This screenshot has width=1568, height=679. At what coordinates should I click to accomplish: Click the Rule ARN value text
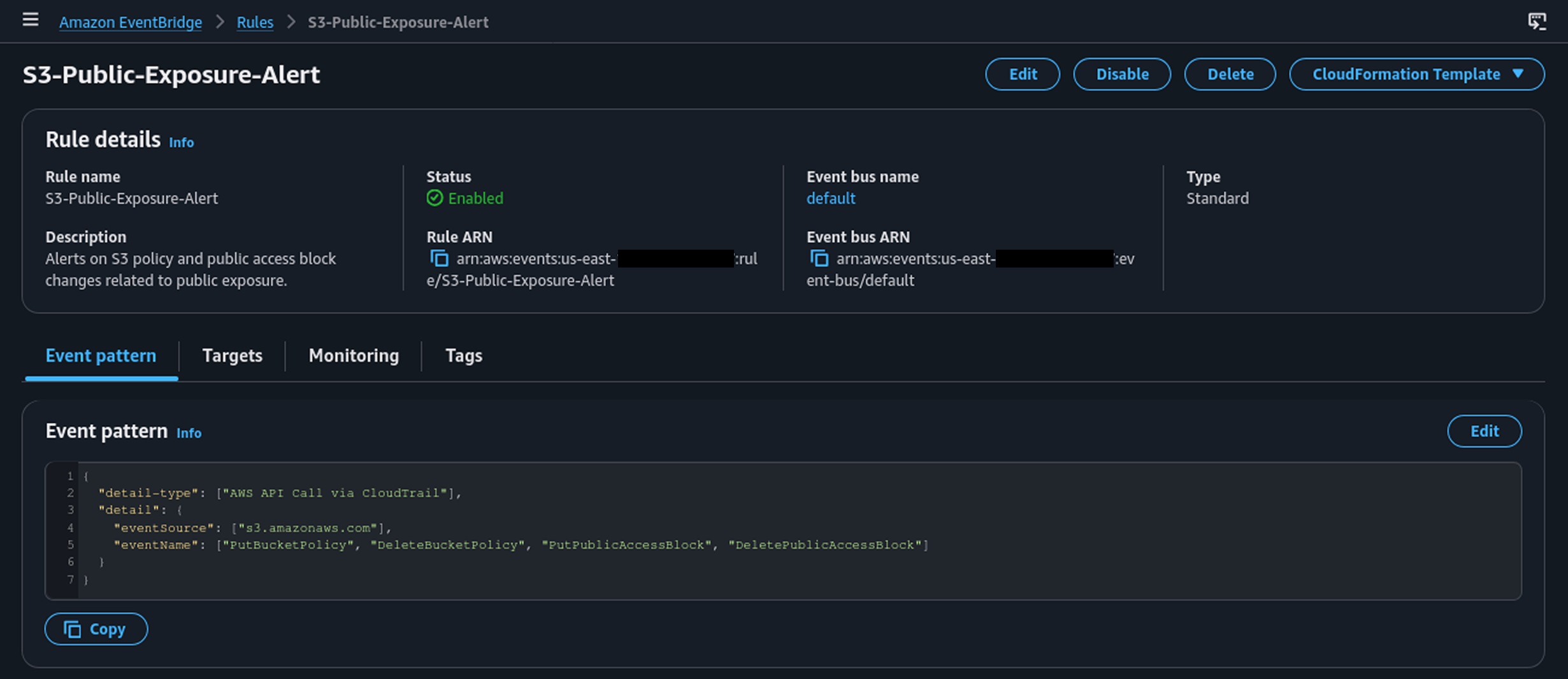[592, 269]
